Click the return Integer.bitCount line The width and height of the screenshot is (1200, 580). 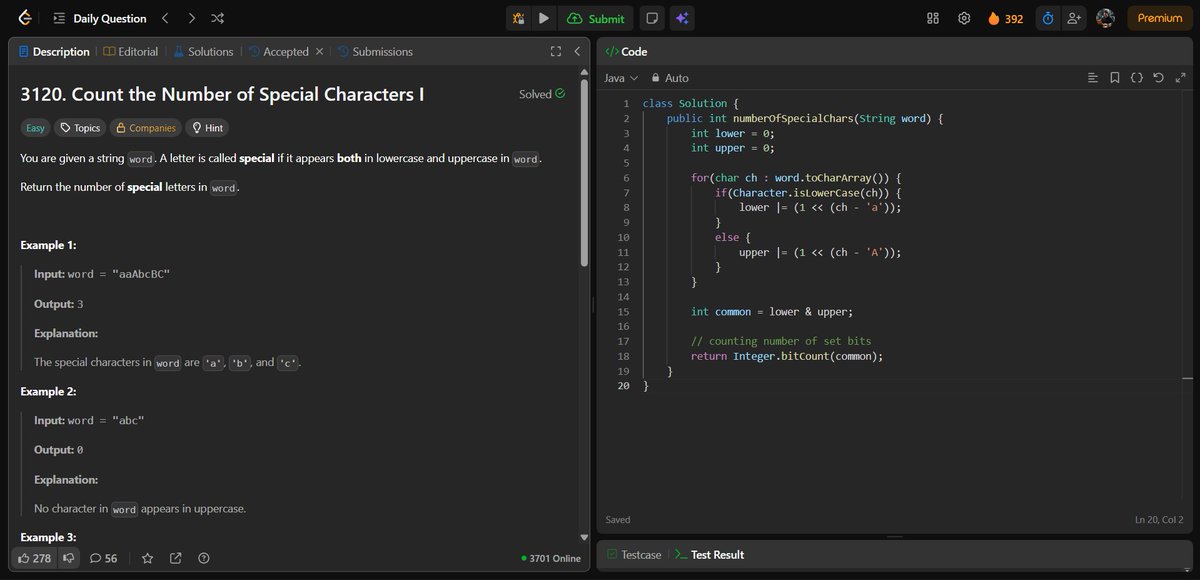tap(787, 356)
